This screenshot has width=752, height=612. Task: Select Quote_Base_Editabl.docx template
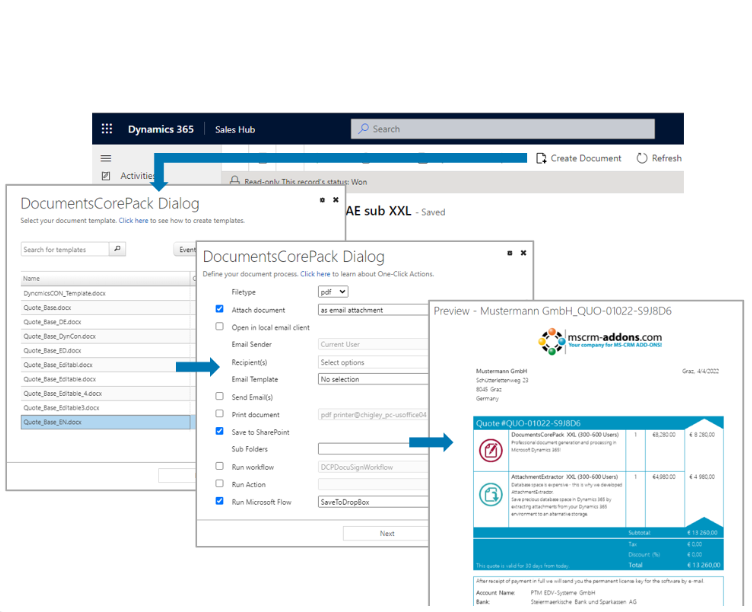[x=106, y=365]
